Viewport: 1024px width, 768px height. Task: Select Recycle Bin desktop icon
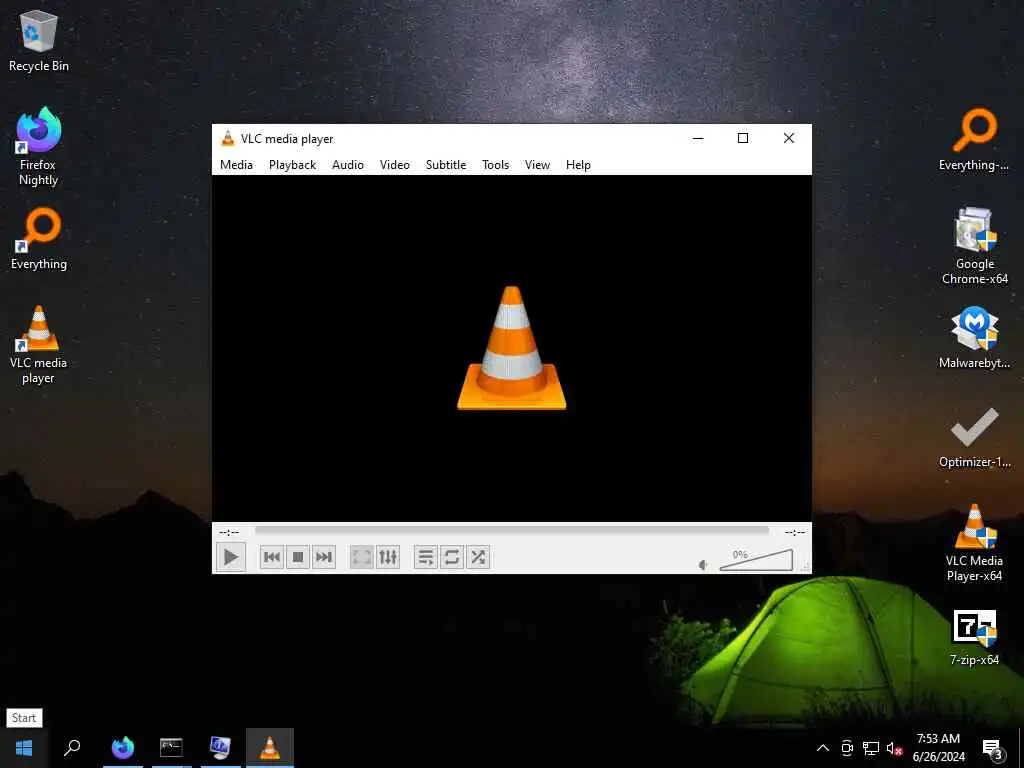pos(39,41)
